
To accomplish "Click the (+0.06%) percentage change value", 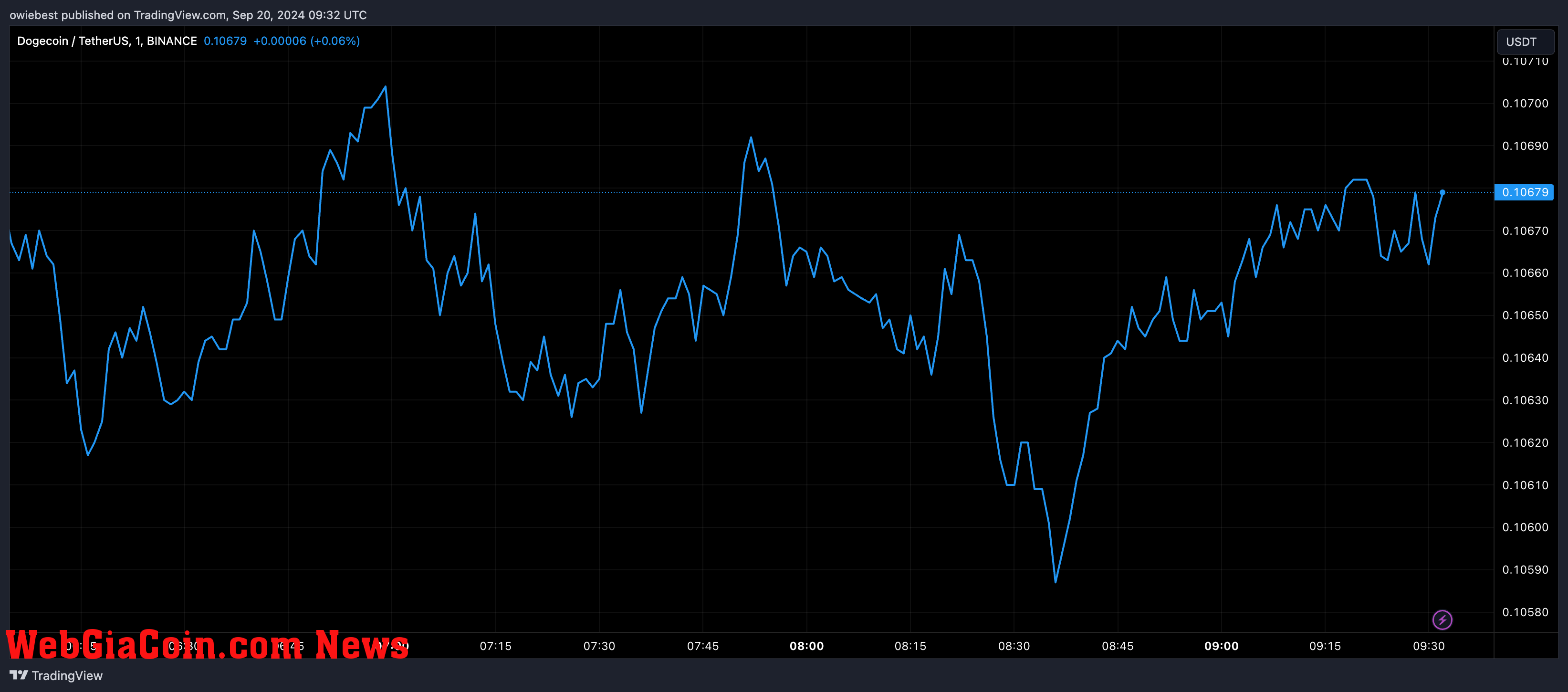I will [335, 41].
